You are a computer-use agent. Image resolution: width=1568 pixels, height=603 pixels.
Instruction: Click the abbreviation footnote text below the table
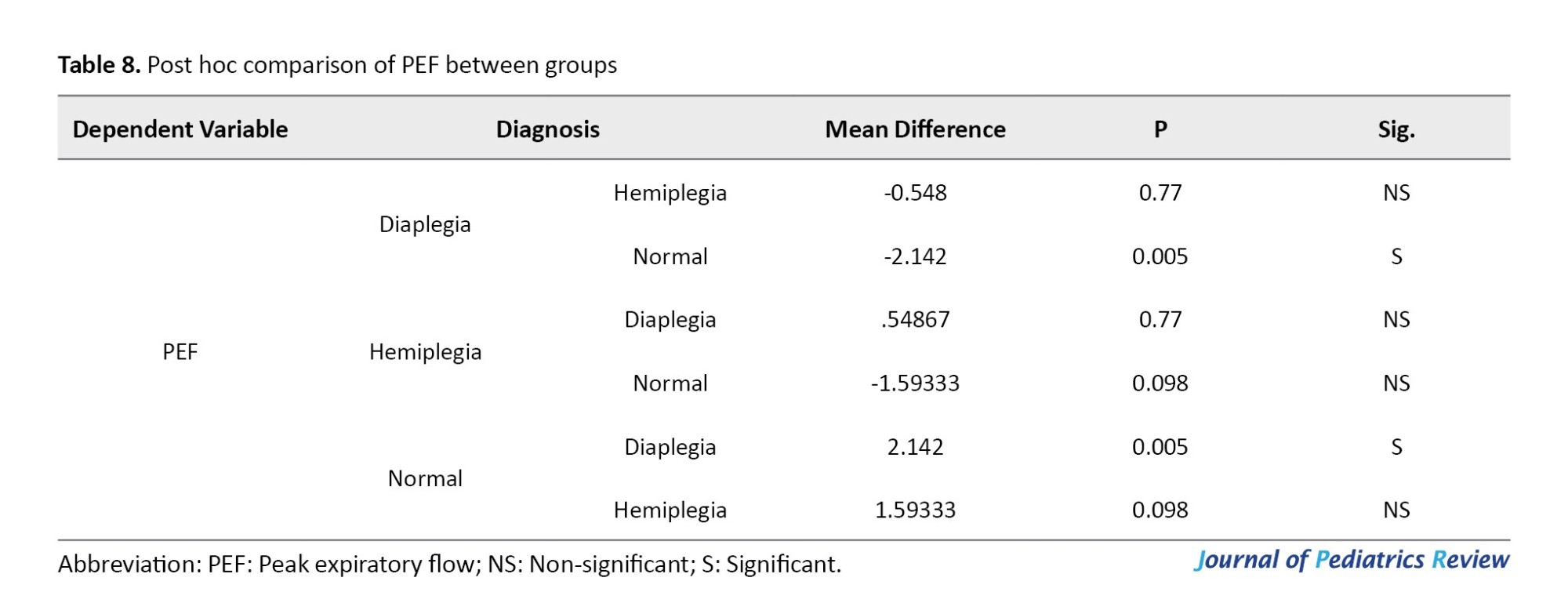(x=449, y=565)
